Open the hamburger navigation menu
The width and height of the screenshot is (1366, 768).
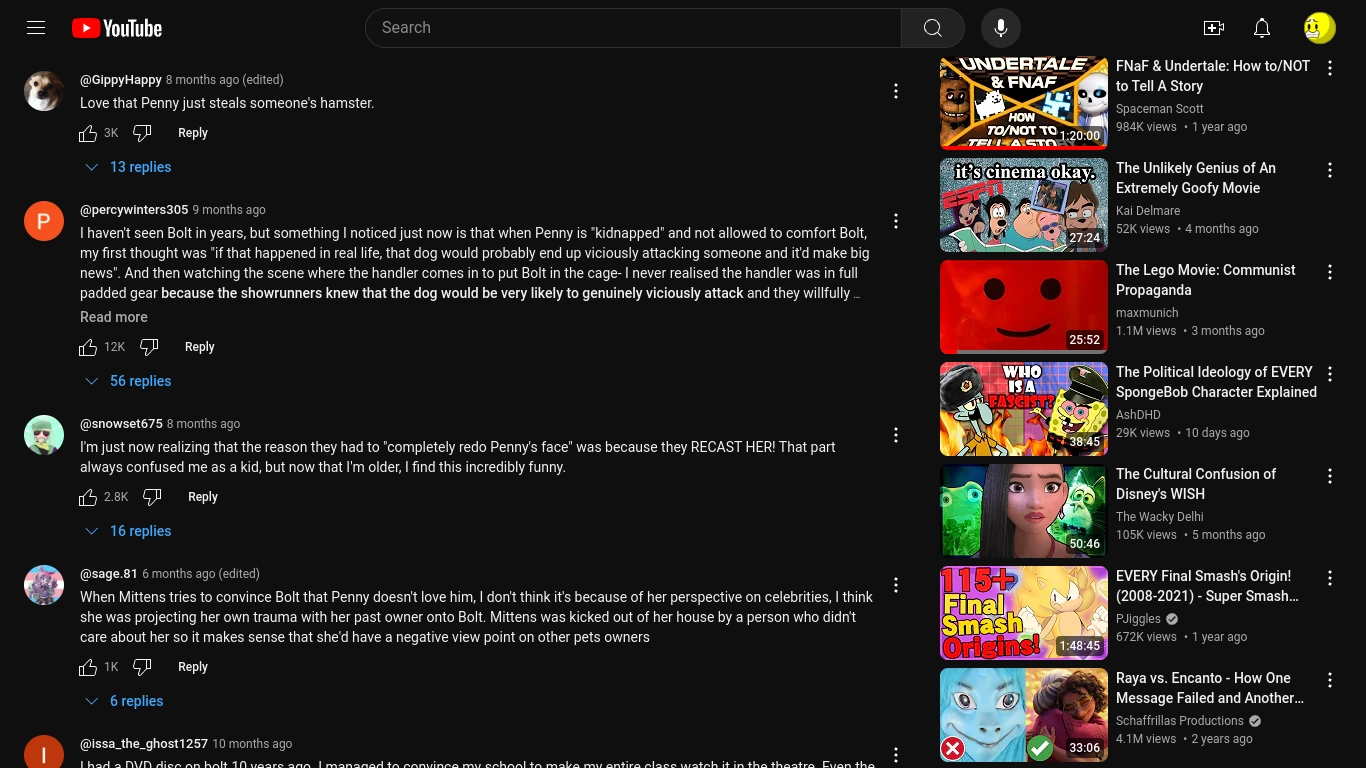(x=36, y=28)
